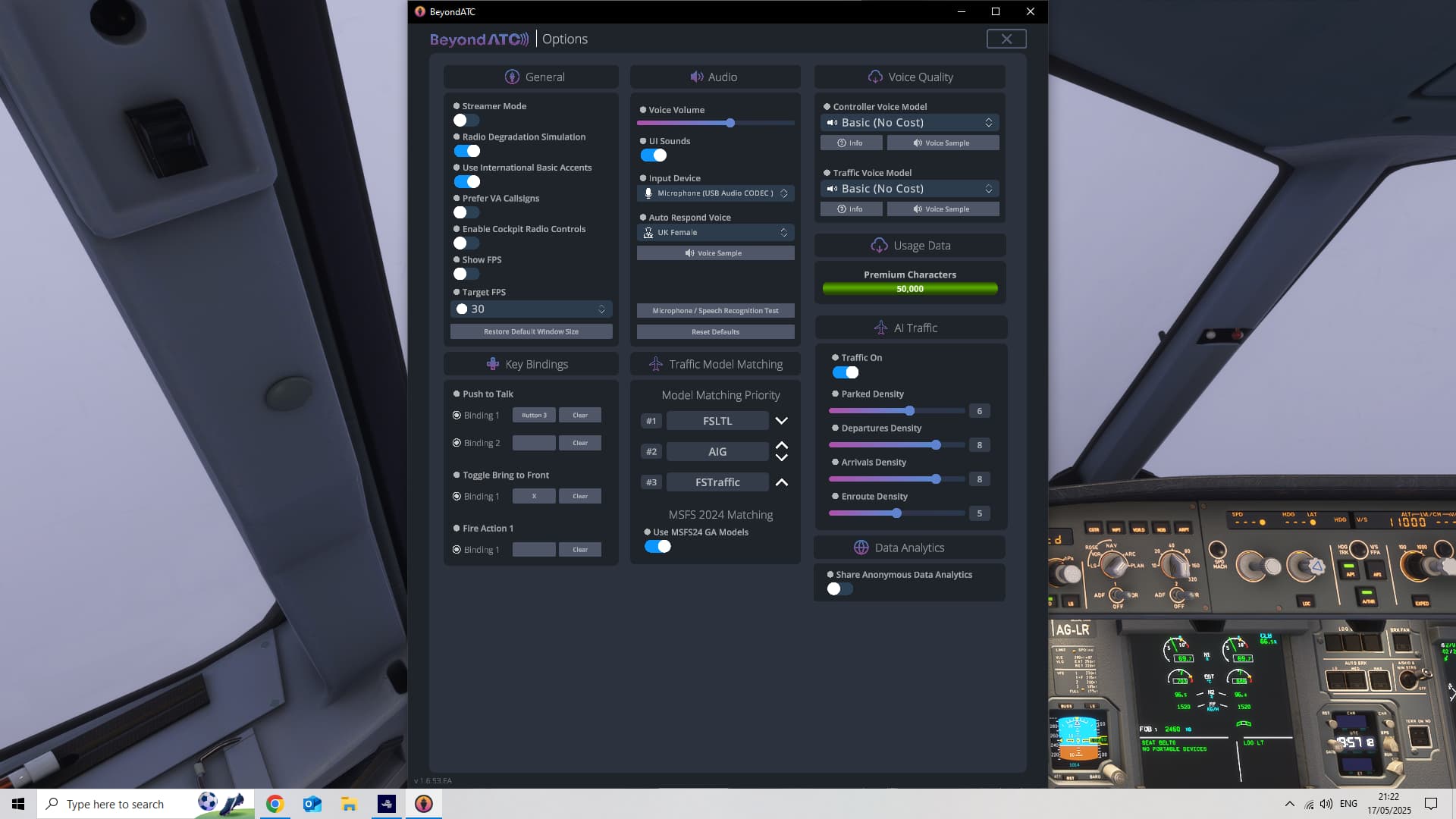
Task: Play Auto Respond Voice Sample
Action: 715,253
